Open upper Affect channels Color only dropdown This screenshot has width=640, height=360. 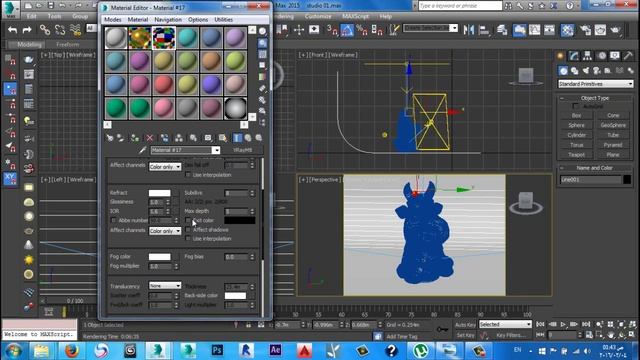[165, 167]
